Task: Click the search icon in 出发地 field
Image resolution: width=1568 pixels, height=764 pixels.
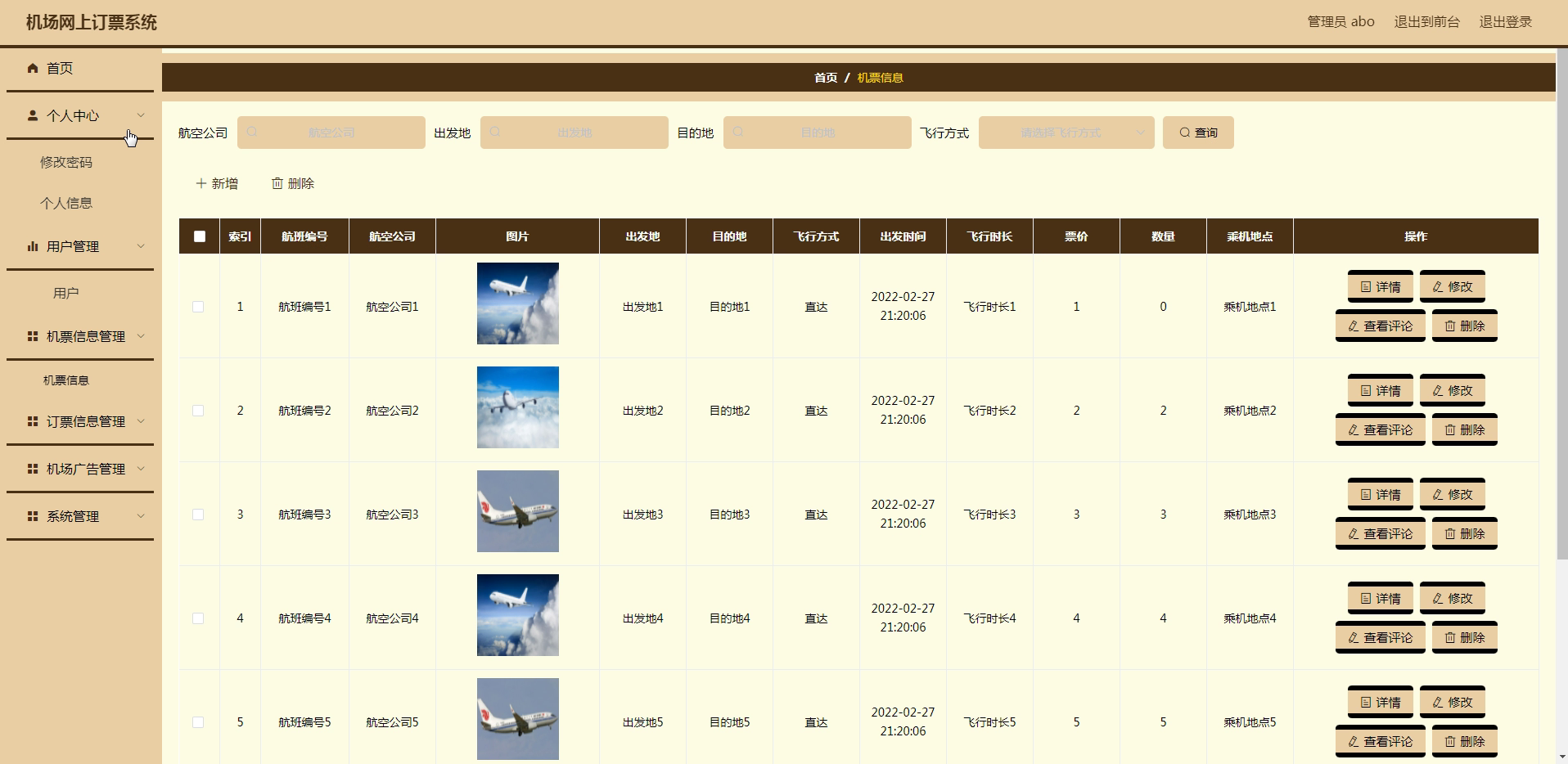Action: coord(495,132)
